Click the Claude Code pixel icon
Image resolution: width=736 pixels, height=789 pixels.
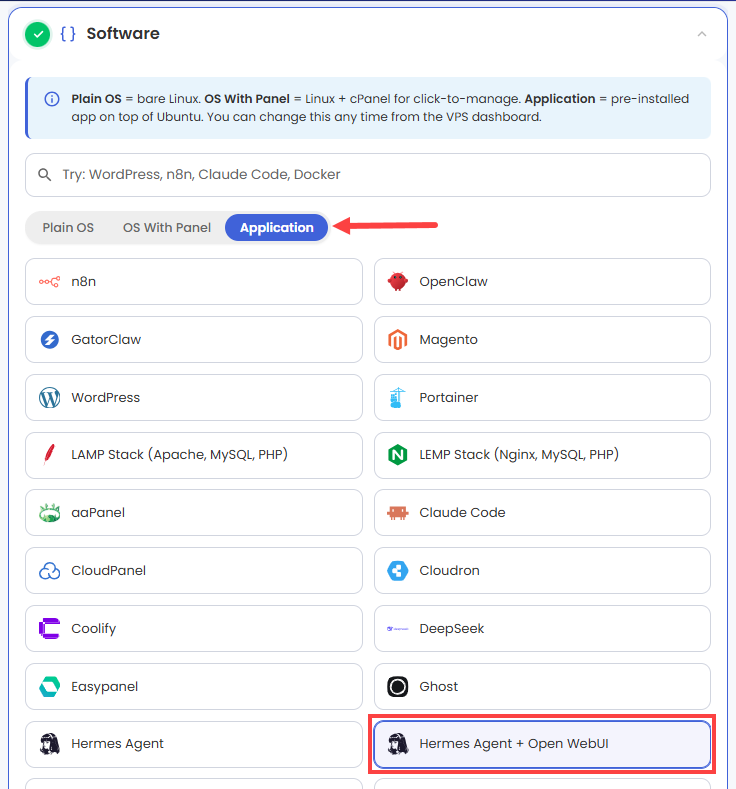point(397,513)
